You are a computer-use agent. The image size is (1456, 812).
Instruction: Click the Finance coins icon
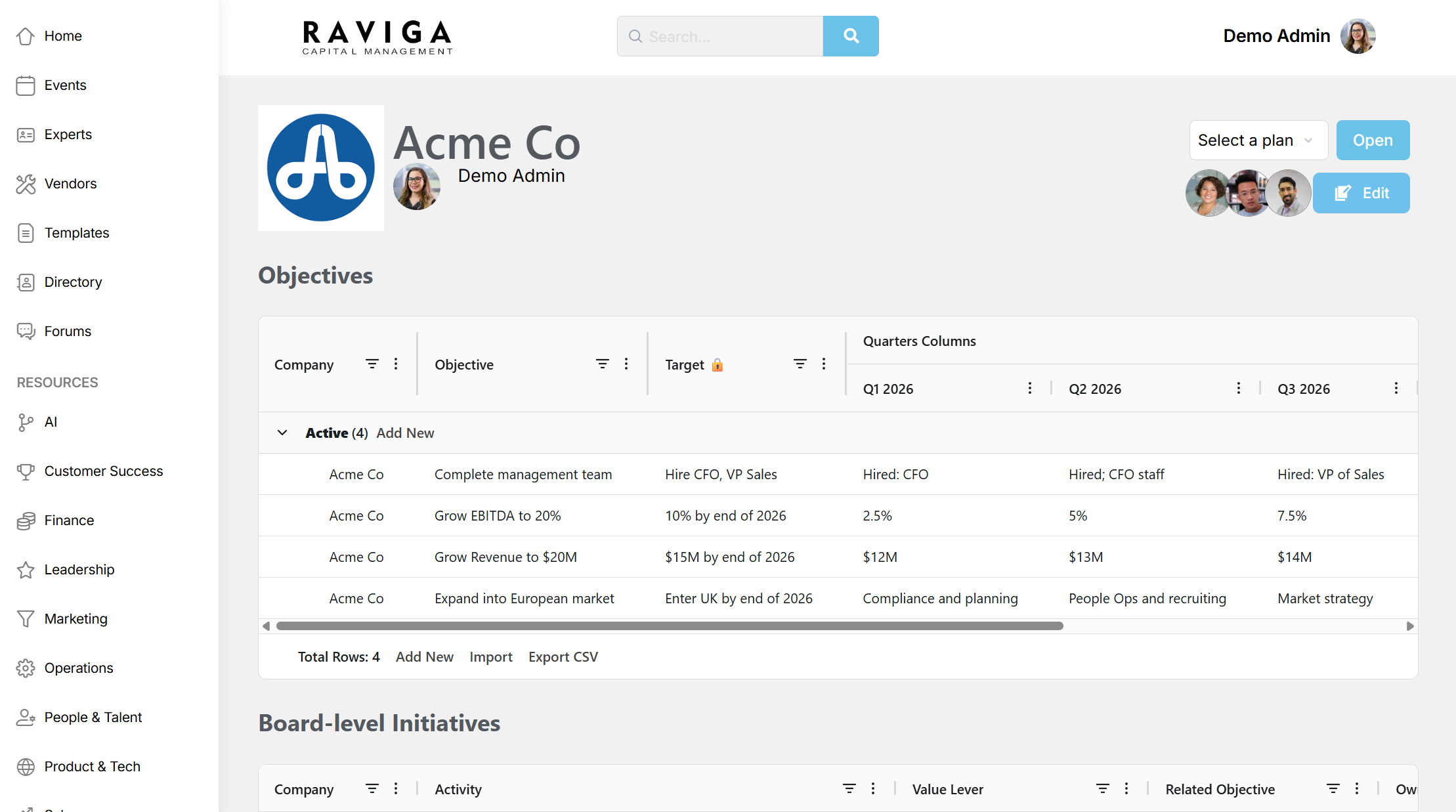tap(26, 521)
